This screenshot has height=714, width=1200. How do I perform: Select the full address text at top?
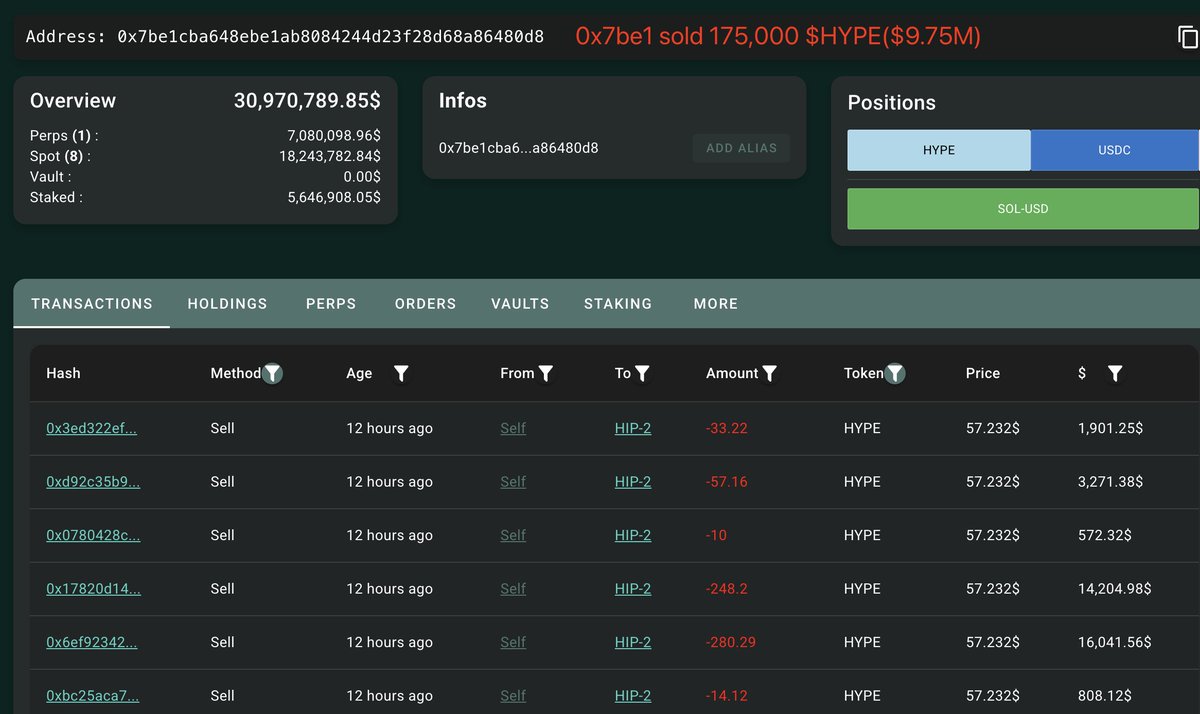[x=331, y=37]
